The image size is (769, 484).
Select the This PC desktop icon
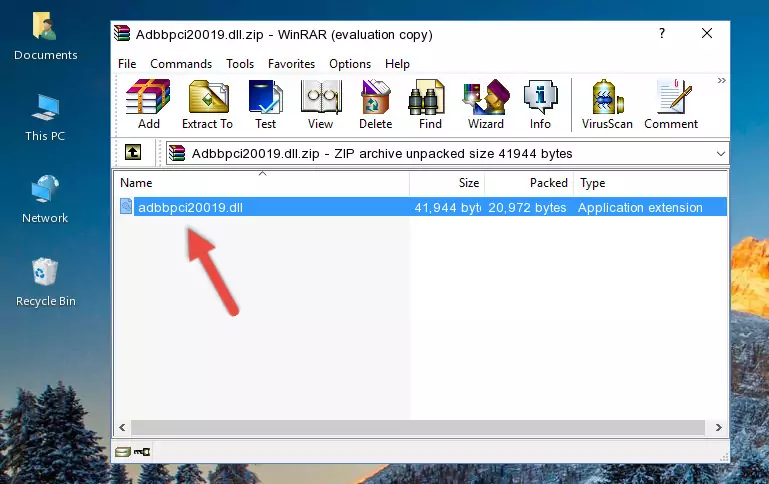click(x=45, y=118)
